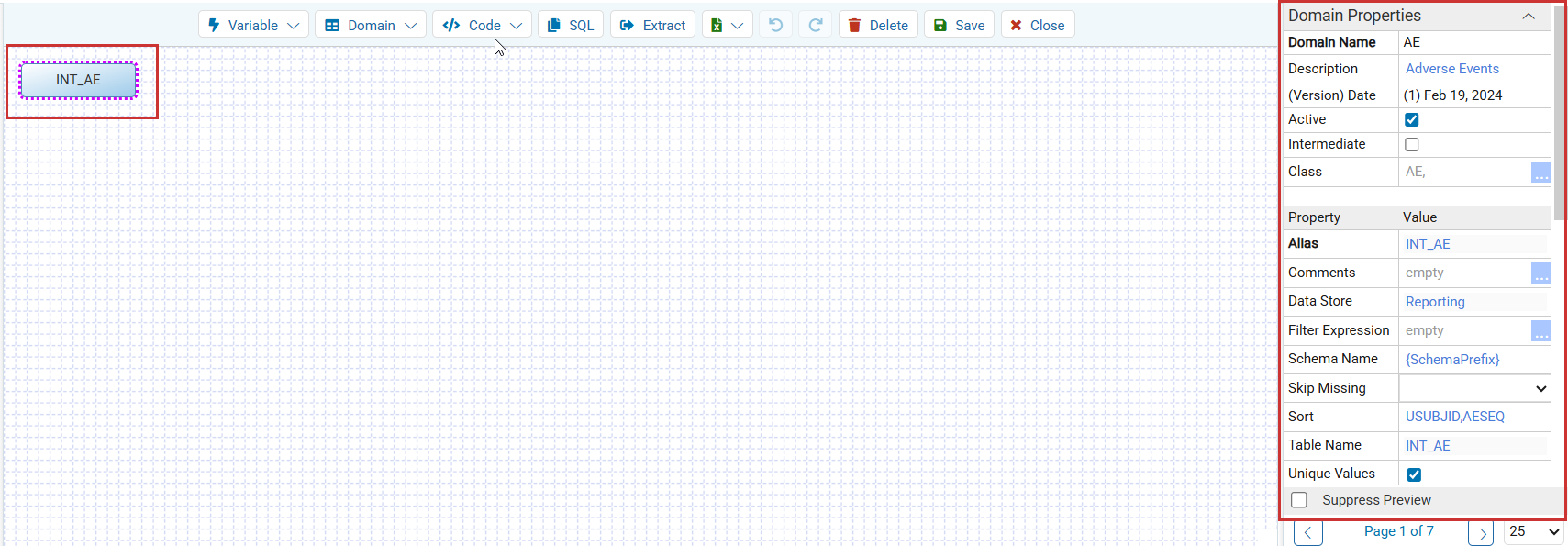Open Filter Expression ellipsis button
Screen dimensions: 1568x546
(1541, 330)
